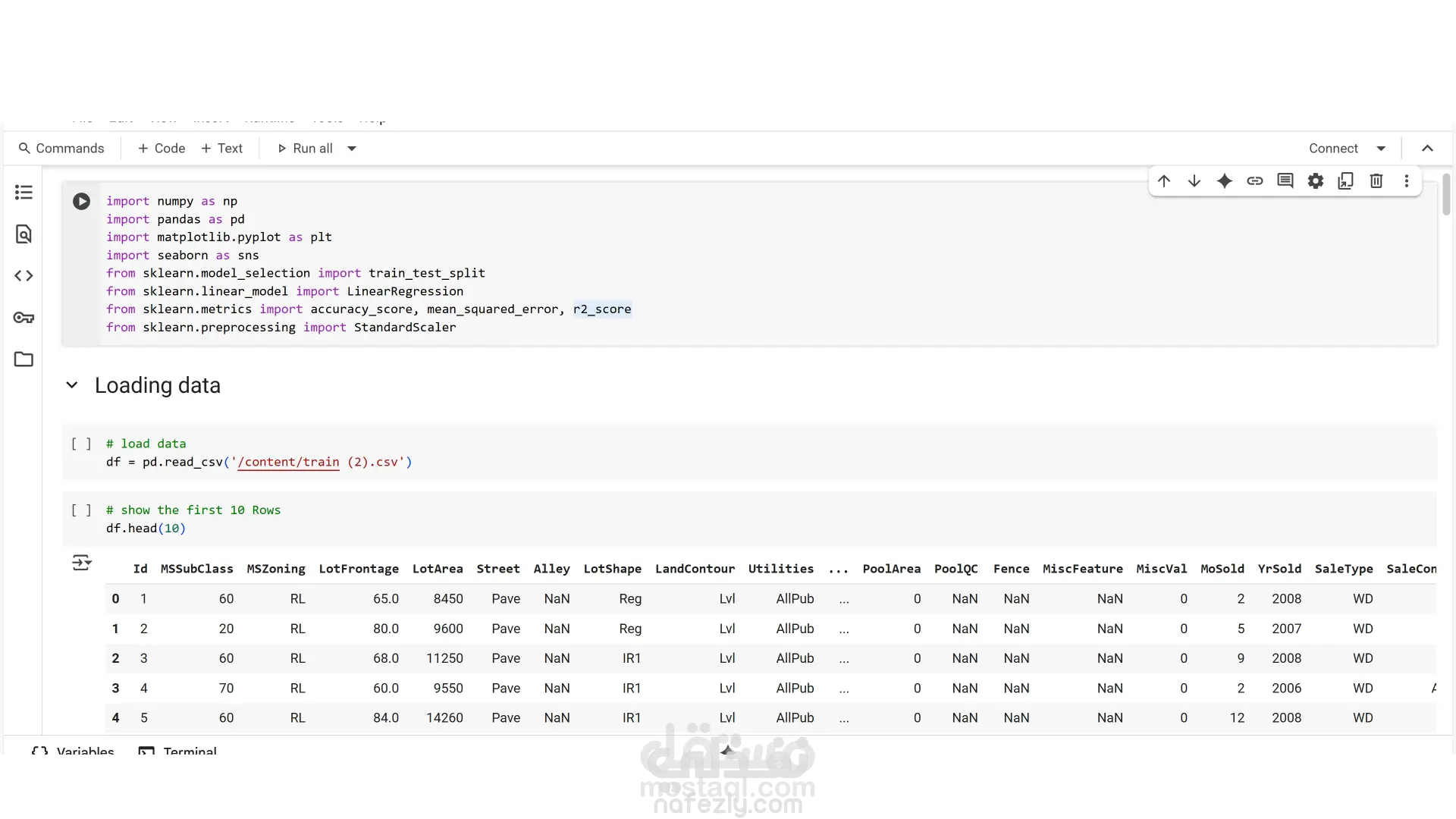Toggle df.head output display options icon
Image resolution: width=1456 pixels, height=819 pixels.
(x=81, y=563)
